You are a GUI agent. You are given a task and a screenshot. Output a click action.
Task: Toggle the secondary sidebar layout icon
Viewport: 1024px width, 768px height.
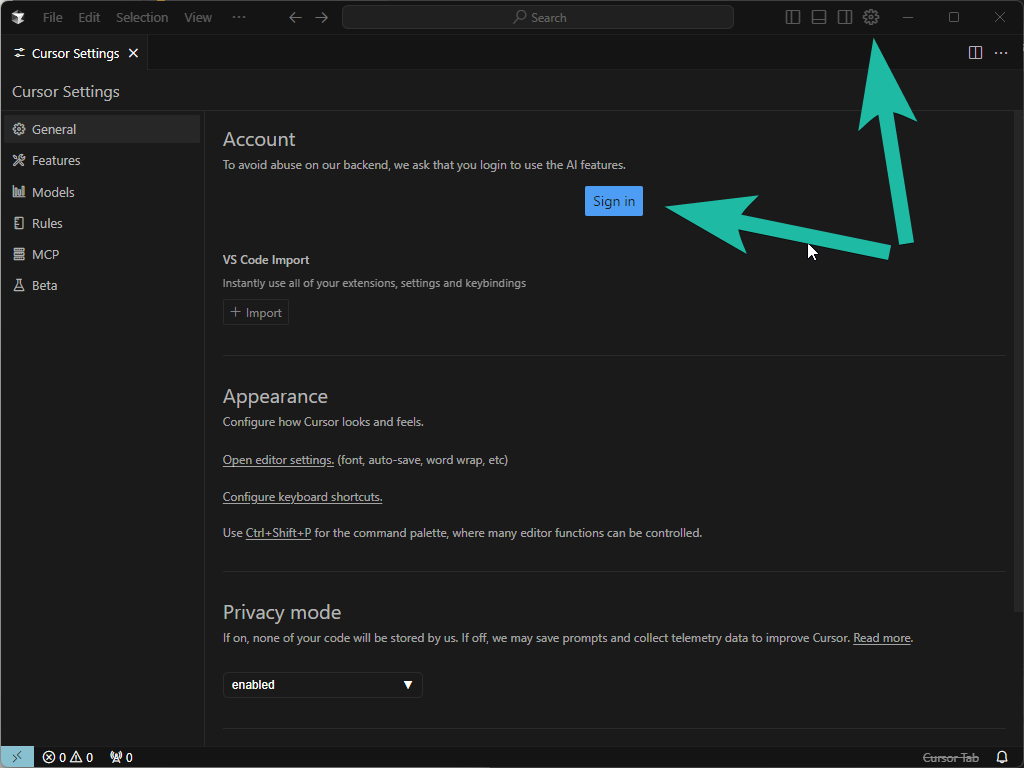(844, 18)
